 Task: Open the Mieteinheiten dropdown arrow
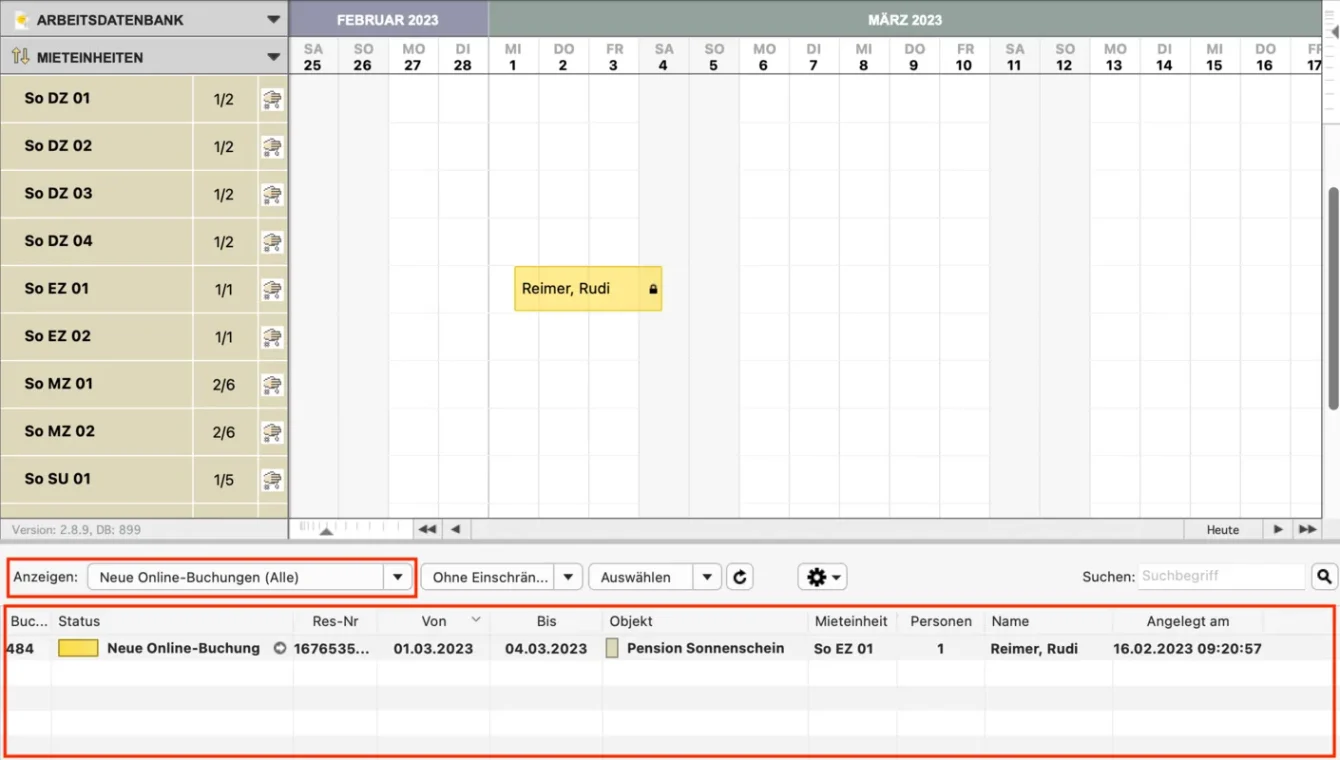point(273,57)
